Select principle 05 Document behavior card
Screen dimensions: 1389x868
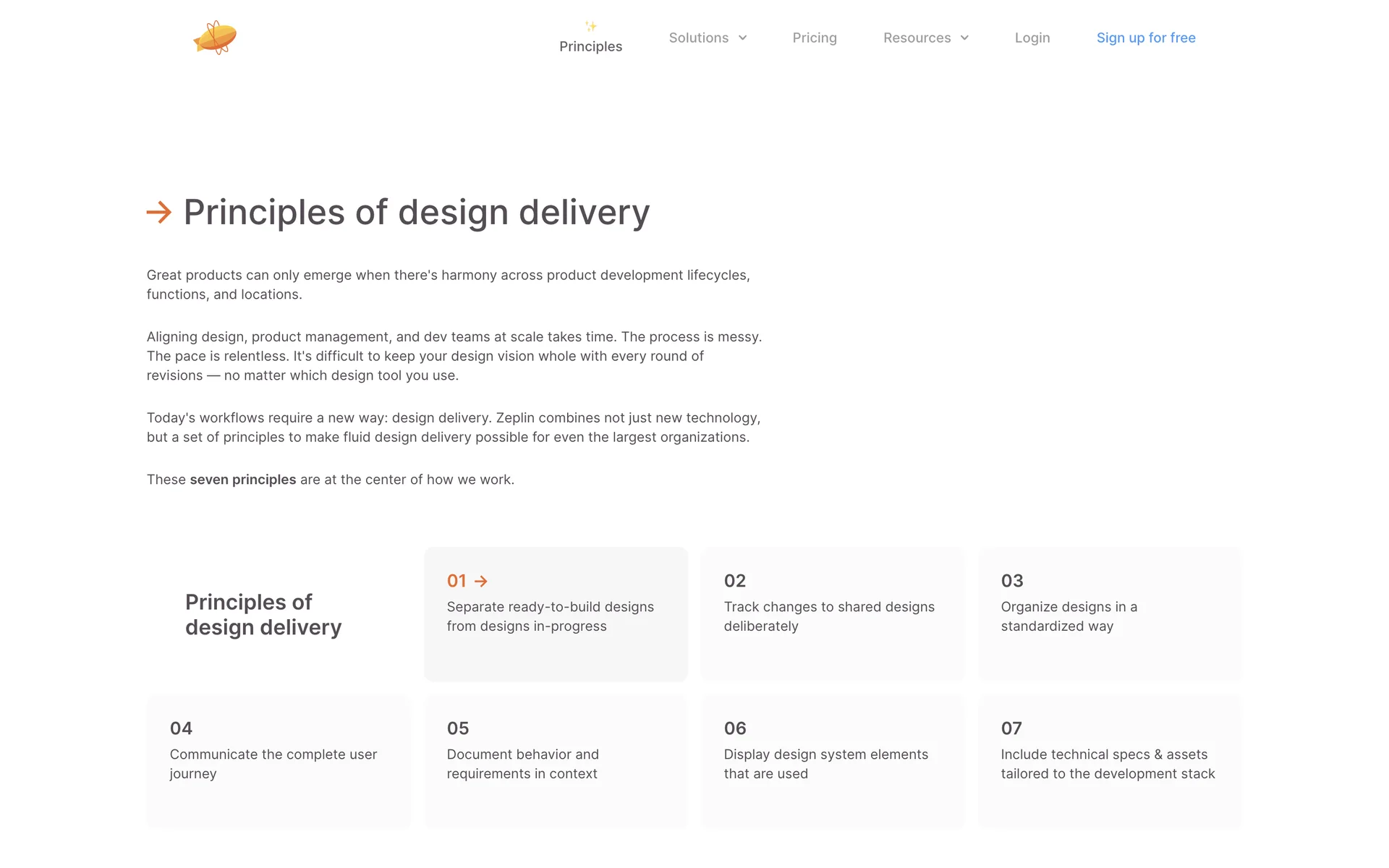click(556, 762)
